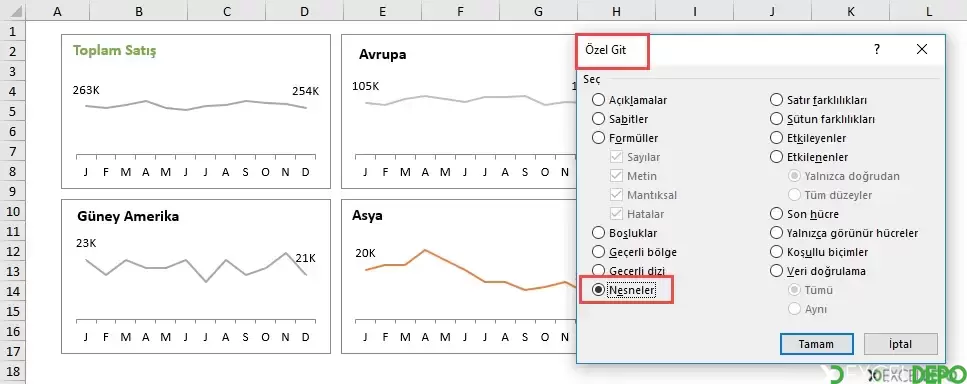The image size is (967, 384).
Task: Select row 5 header
Action: tap(13, 111)
